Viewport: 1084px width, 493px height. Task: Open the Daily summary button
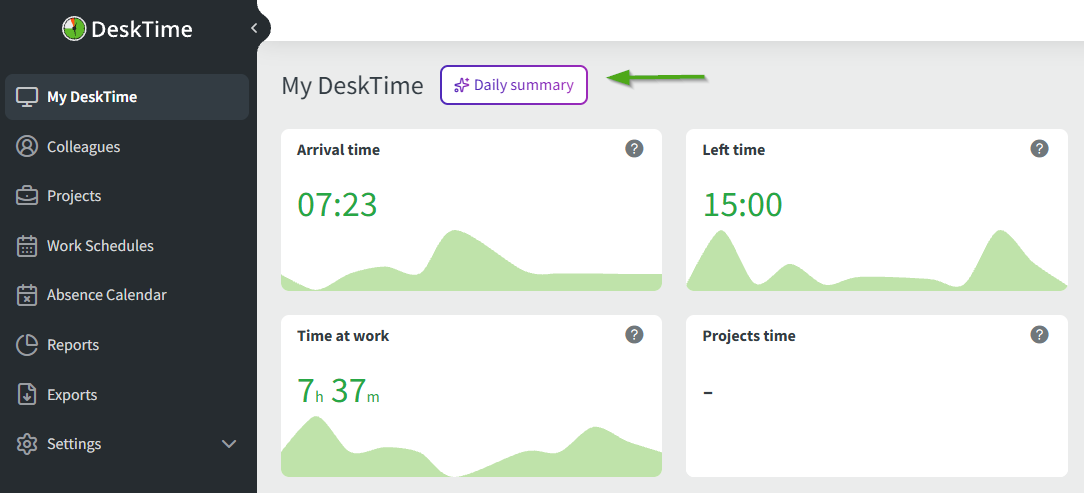(514, 85)
